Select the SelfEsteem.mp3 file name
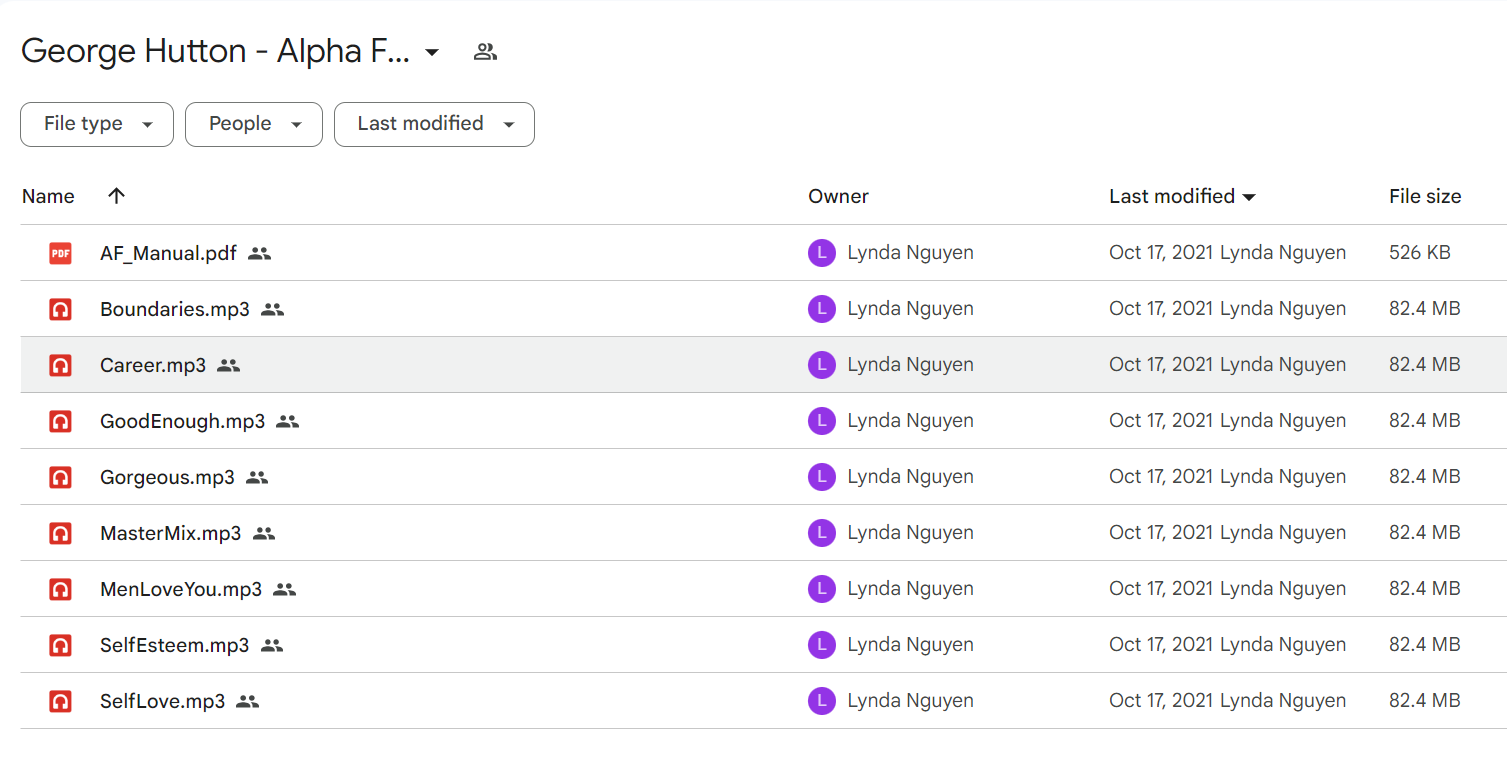This screenshot has width=1507, height=770. point(174,645)
